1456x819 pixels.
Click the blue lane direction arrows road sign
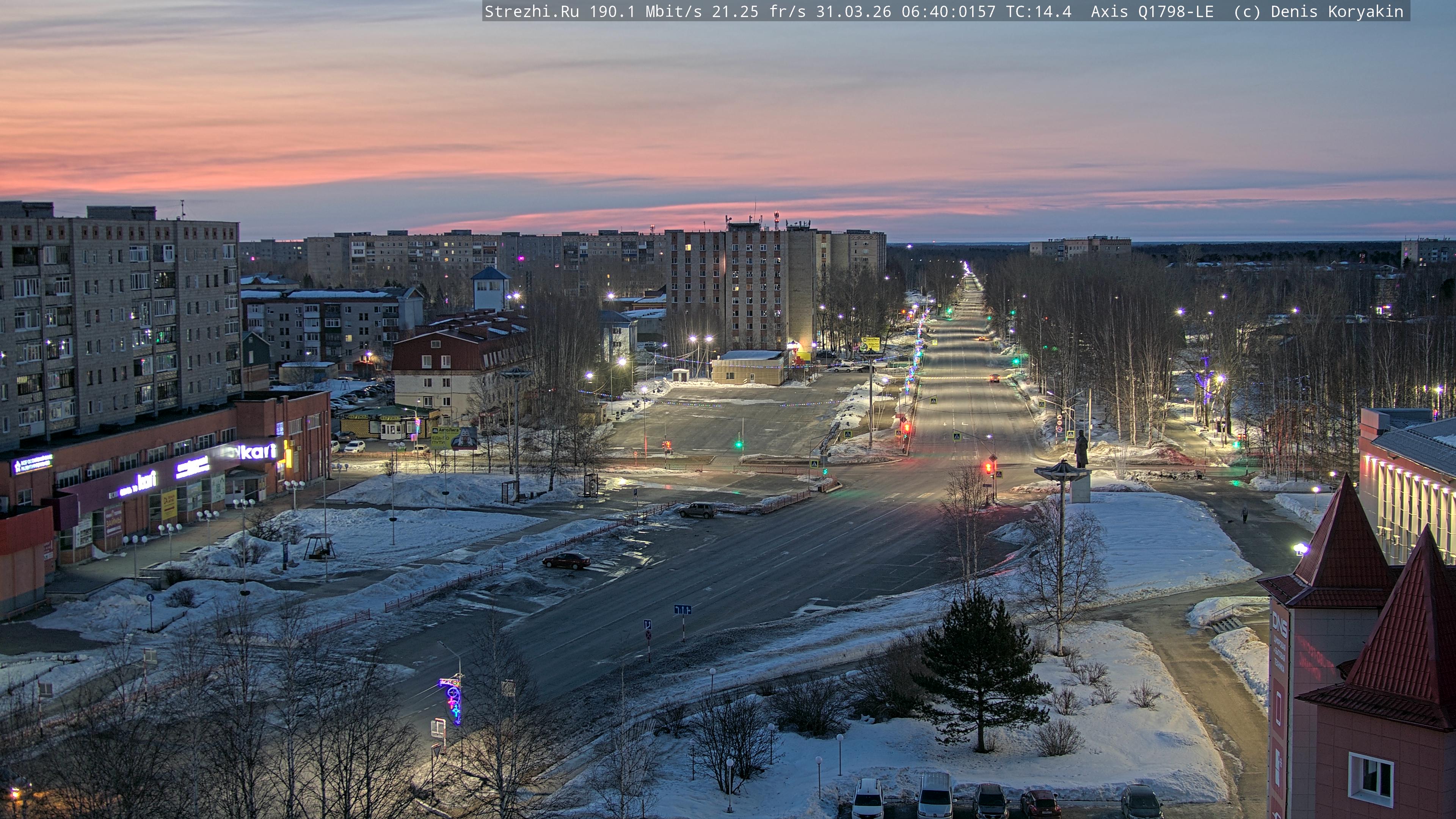click(682, 609)
